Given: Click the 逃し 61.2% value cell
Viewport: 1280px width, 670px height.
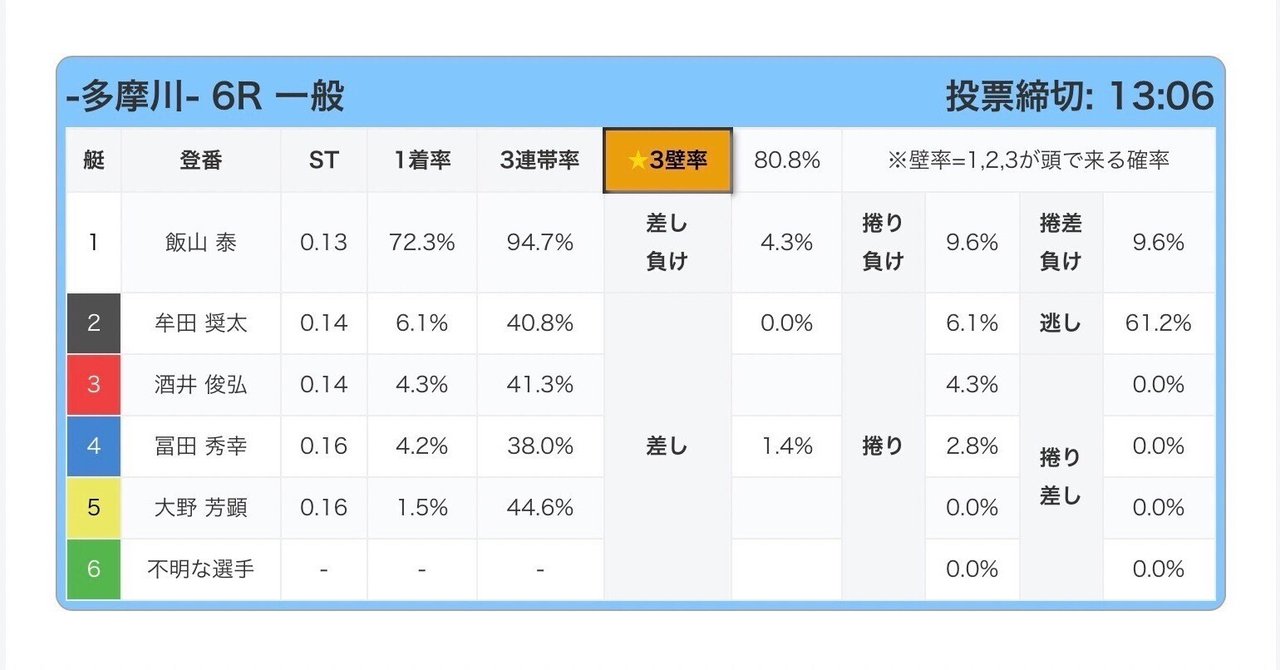Looking at the screenshot, I should pyautogui.click(x=1158, y=323).
